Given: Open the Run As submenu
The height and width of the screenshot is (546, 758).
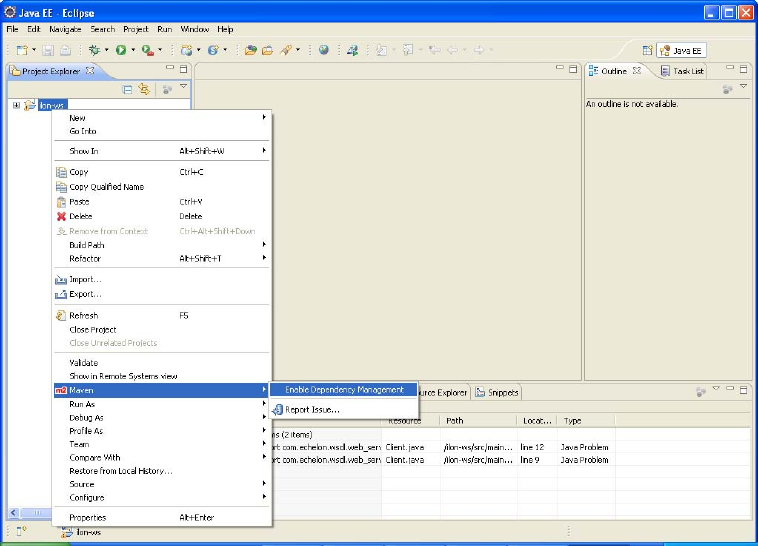Looking at the screenshot, I should (162, 404).
